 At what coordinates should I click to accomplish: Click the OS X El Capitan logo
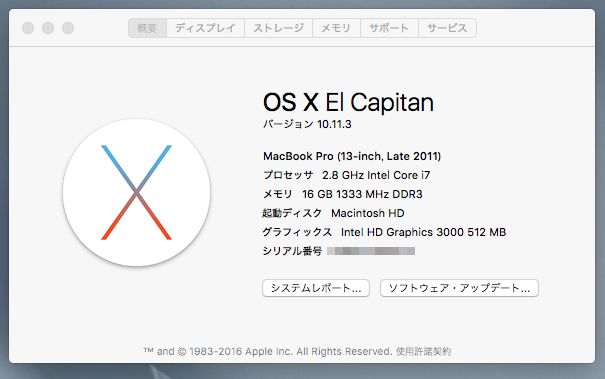coord(137,192)
